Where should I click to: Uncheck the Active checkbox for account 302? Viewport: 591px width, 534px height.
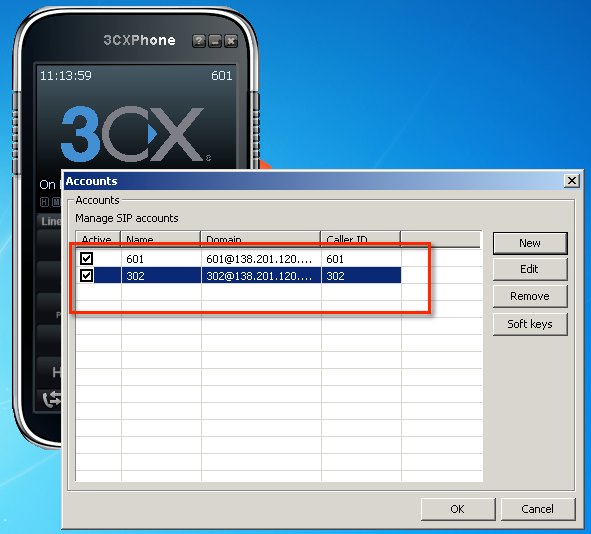86,275
